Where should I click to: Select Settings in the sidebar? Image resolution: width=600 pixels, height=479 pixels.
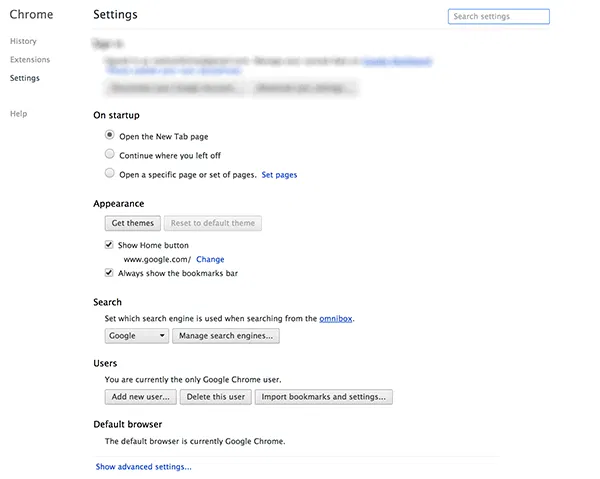[25, 78]
